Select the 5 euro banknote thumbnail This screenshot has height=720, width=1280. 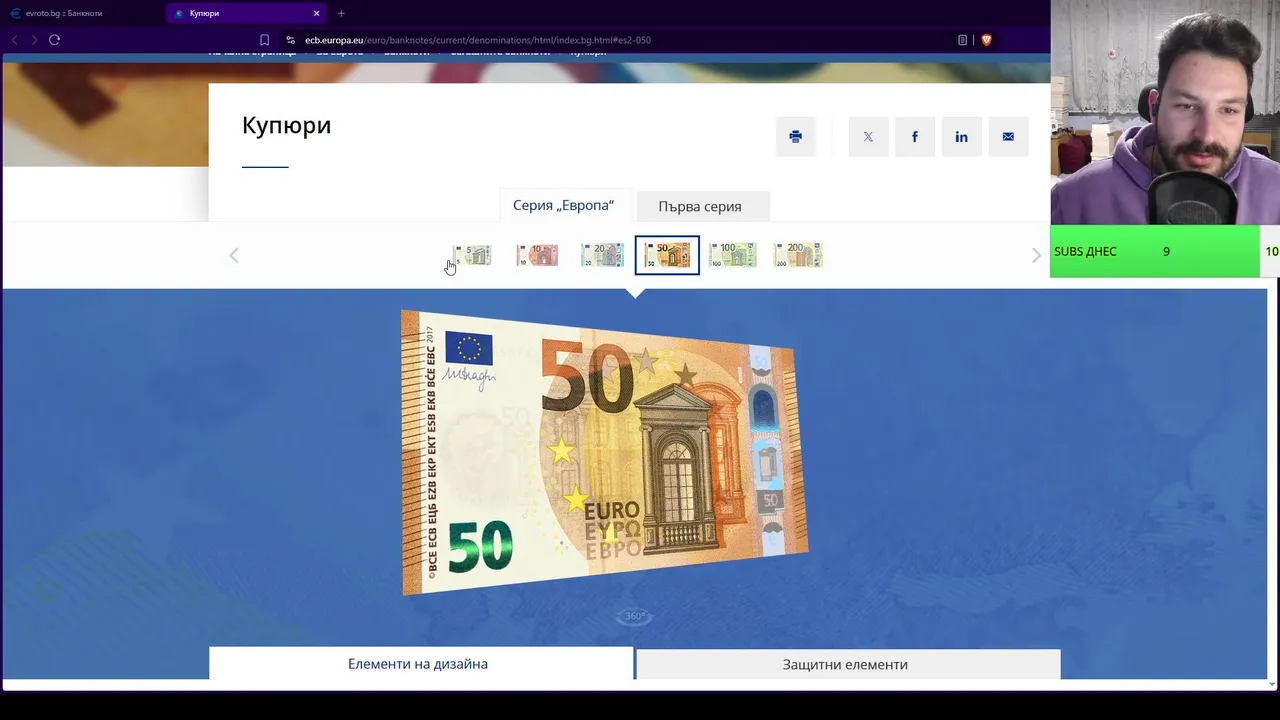click(x=472, y=255)
